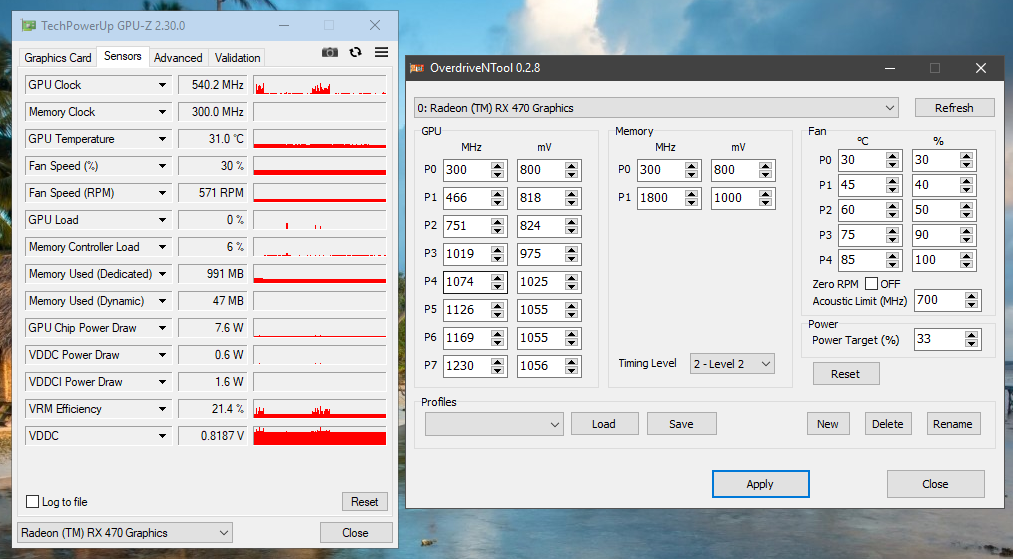Click the OverdriveNTool title bar icon

coord(417,68)
